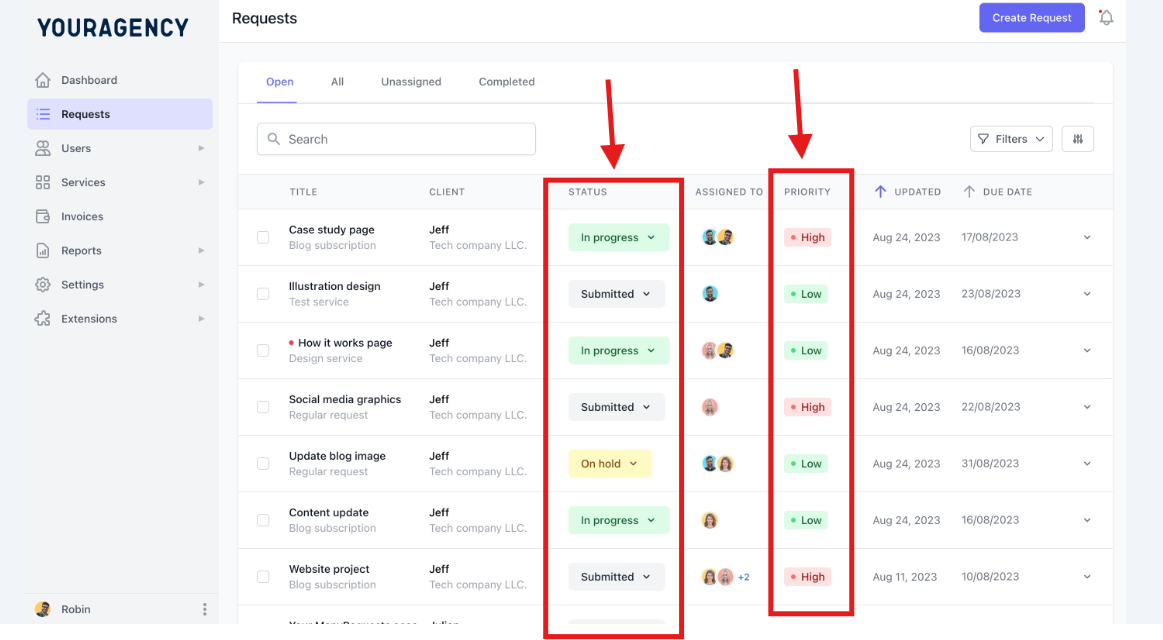Click the Search input field

click(396, 139)
